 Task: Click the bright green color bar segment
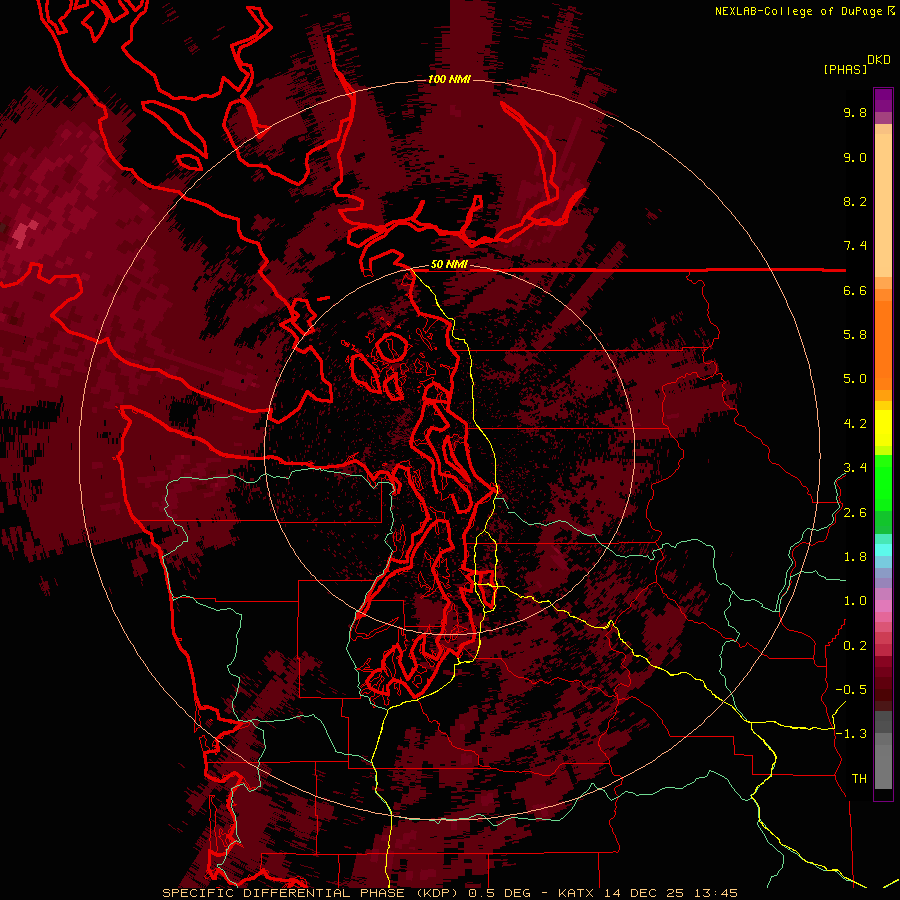[883, 483]
